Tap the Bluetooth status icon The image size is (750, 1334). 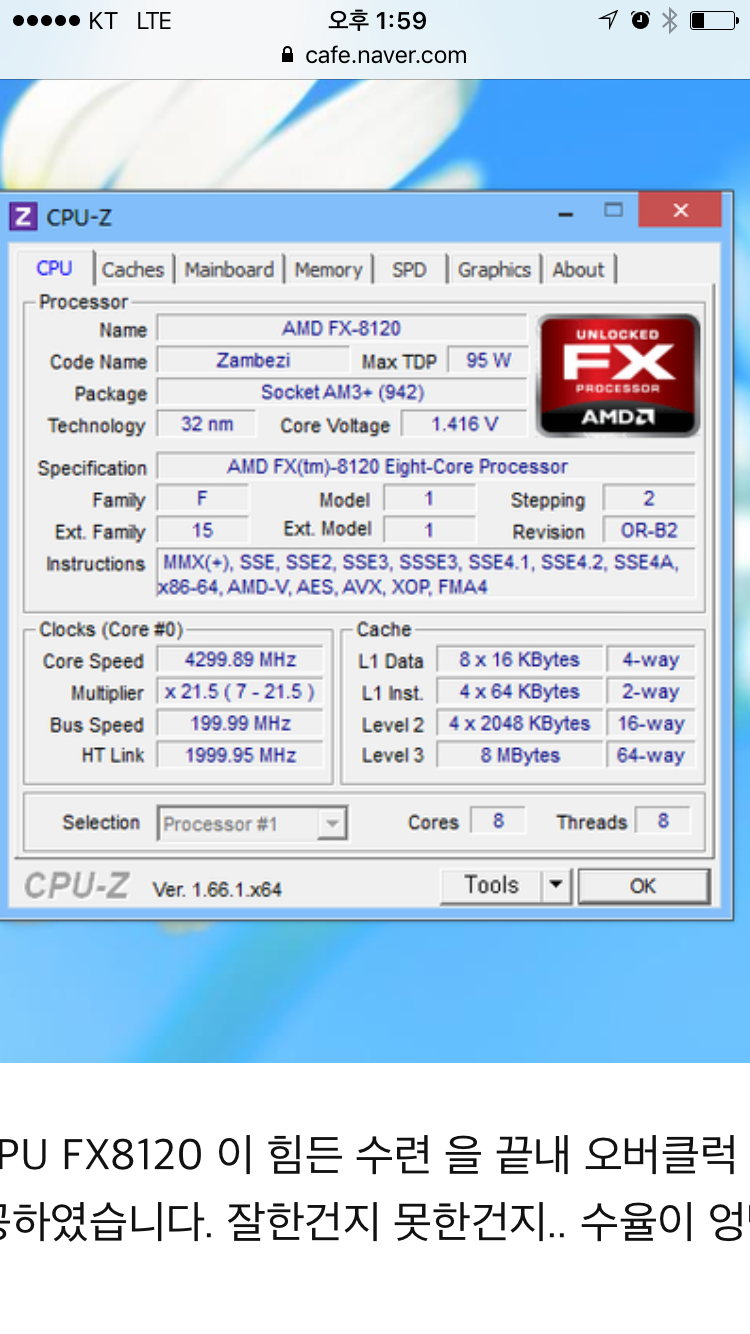tap(669, 20)
